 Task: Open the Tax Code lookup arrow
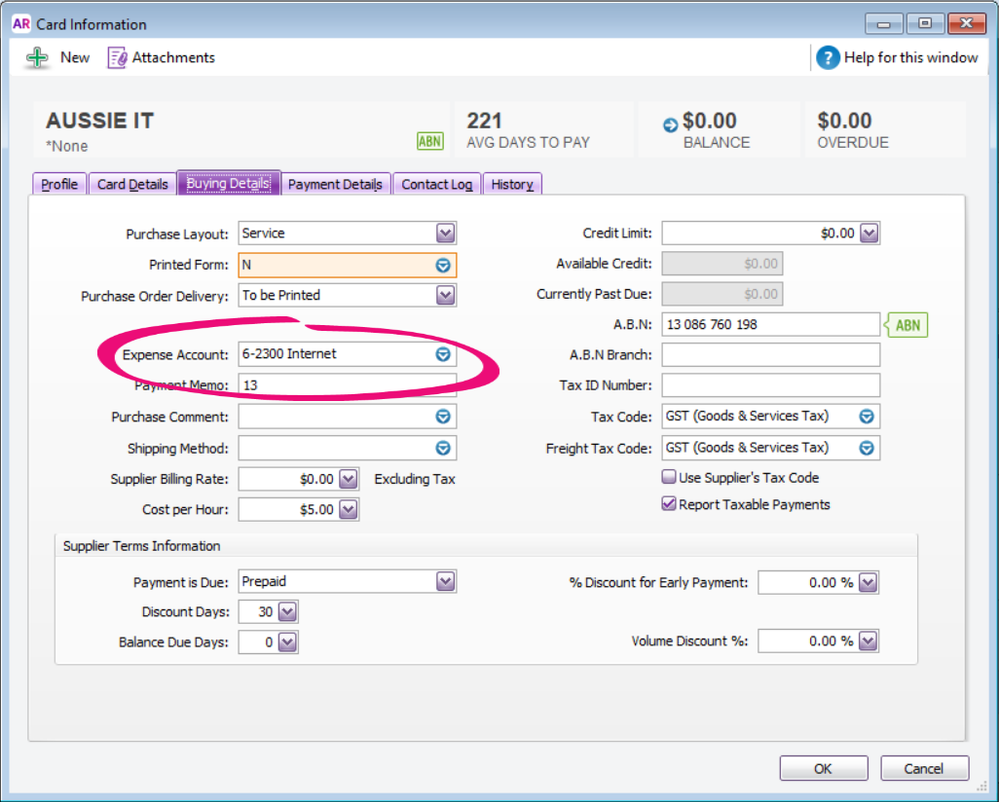coord(867,417)
